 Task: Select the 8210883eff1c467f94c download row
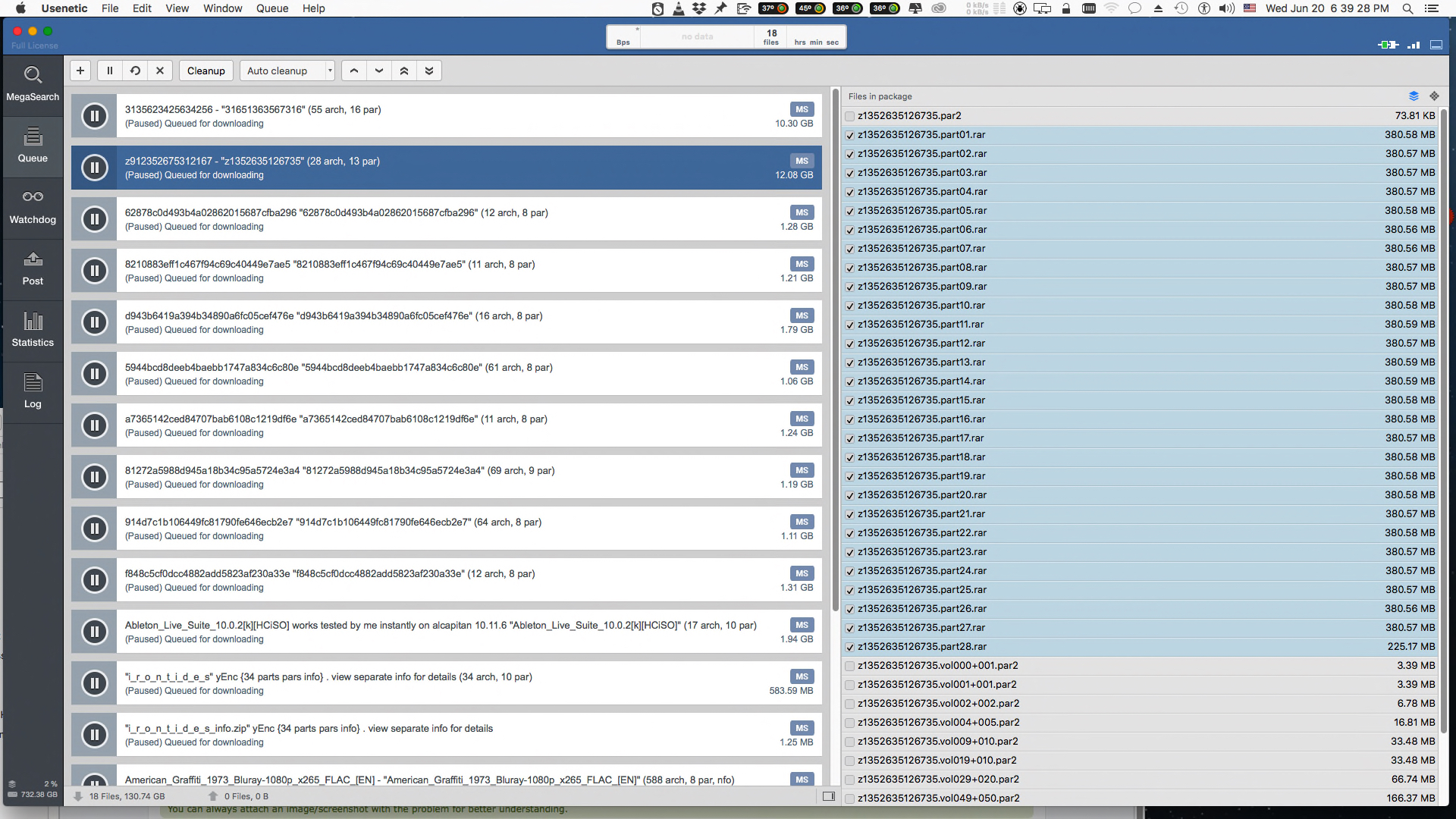pyautogui.click(x=446, y=271)
